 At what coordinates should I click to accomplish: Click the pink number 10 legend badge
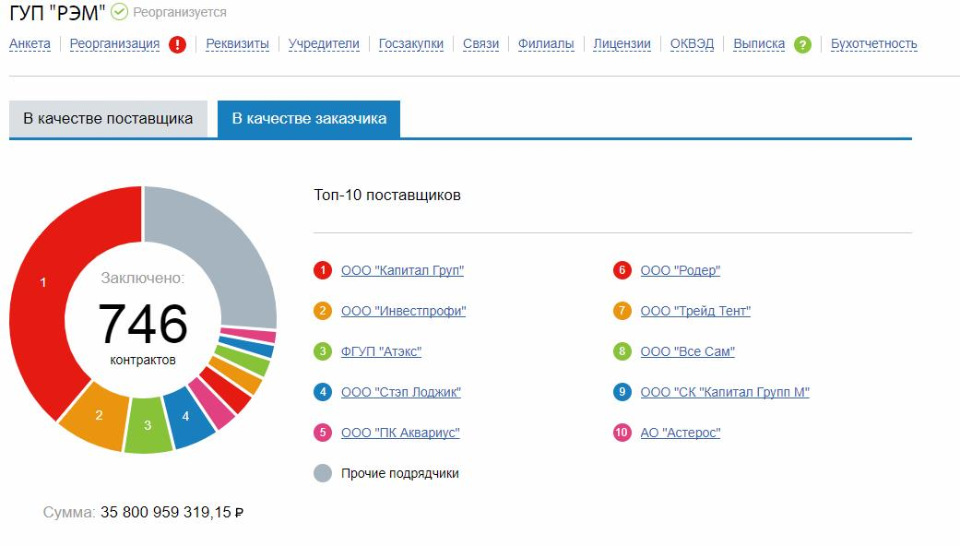point(622,433)
